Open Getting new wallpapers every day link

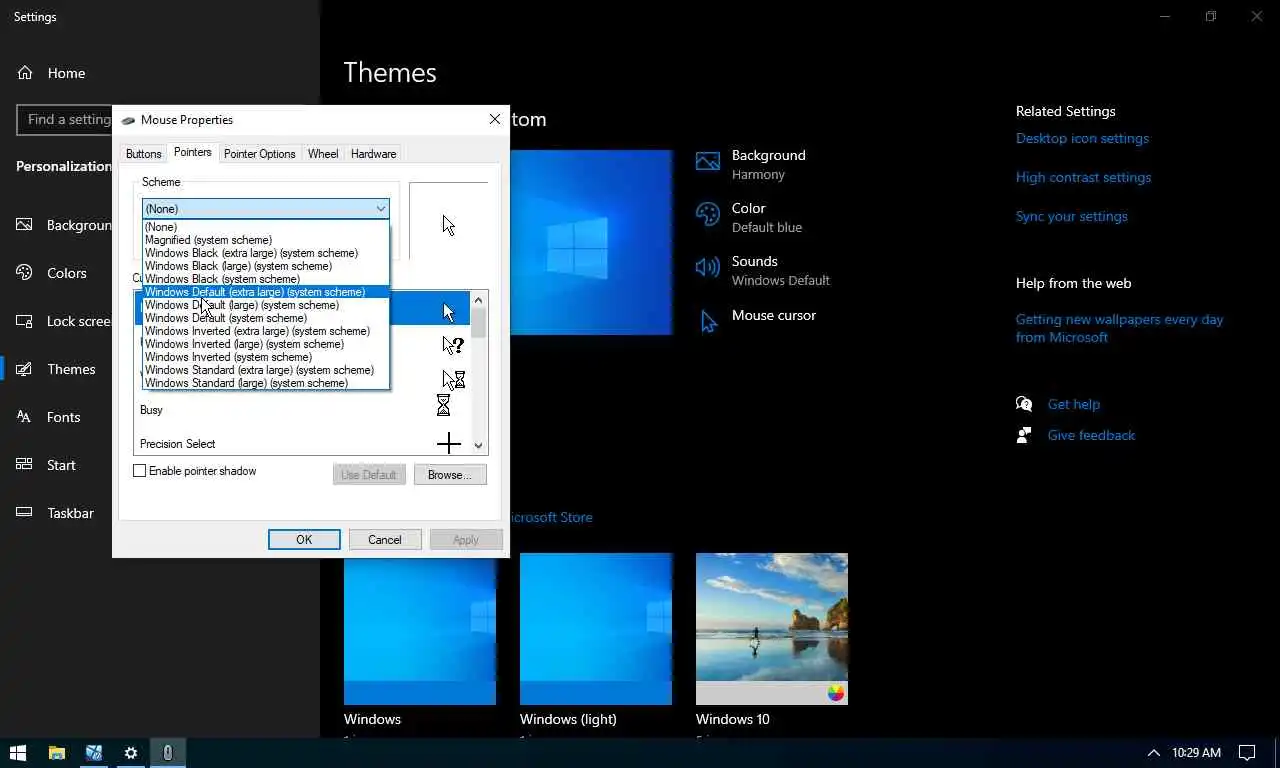coord(1119,328)
